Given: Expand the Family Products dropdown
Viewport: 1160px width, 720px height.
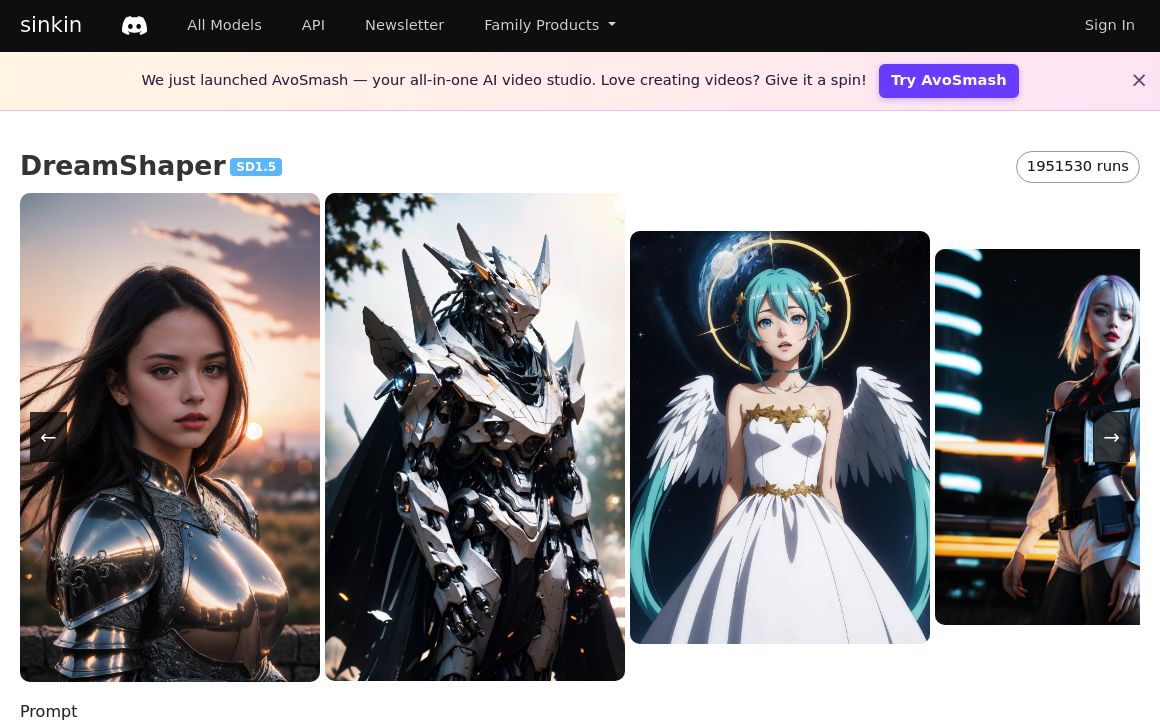Looking at the screenshot, I should coord(549,25).
